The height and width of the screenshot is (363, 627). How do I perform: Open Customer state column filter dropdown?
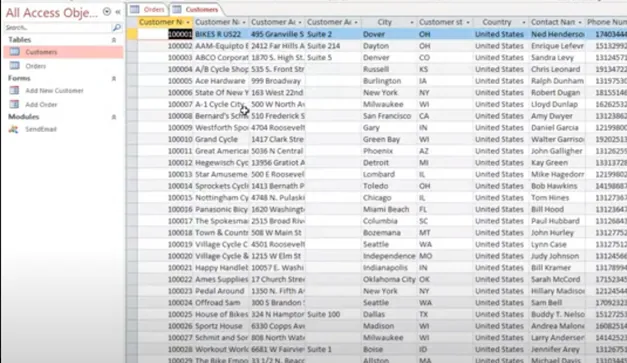coord(468,22)
